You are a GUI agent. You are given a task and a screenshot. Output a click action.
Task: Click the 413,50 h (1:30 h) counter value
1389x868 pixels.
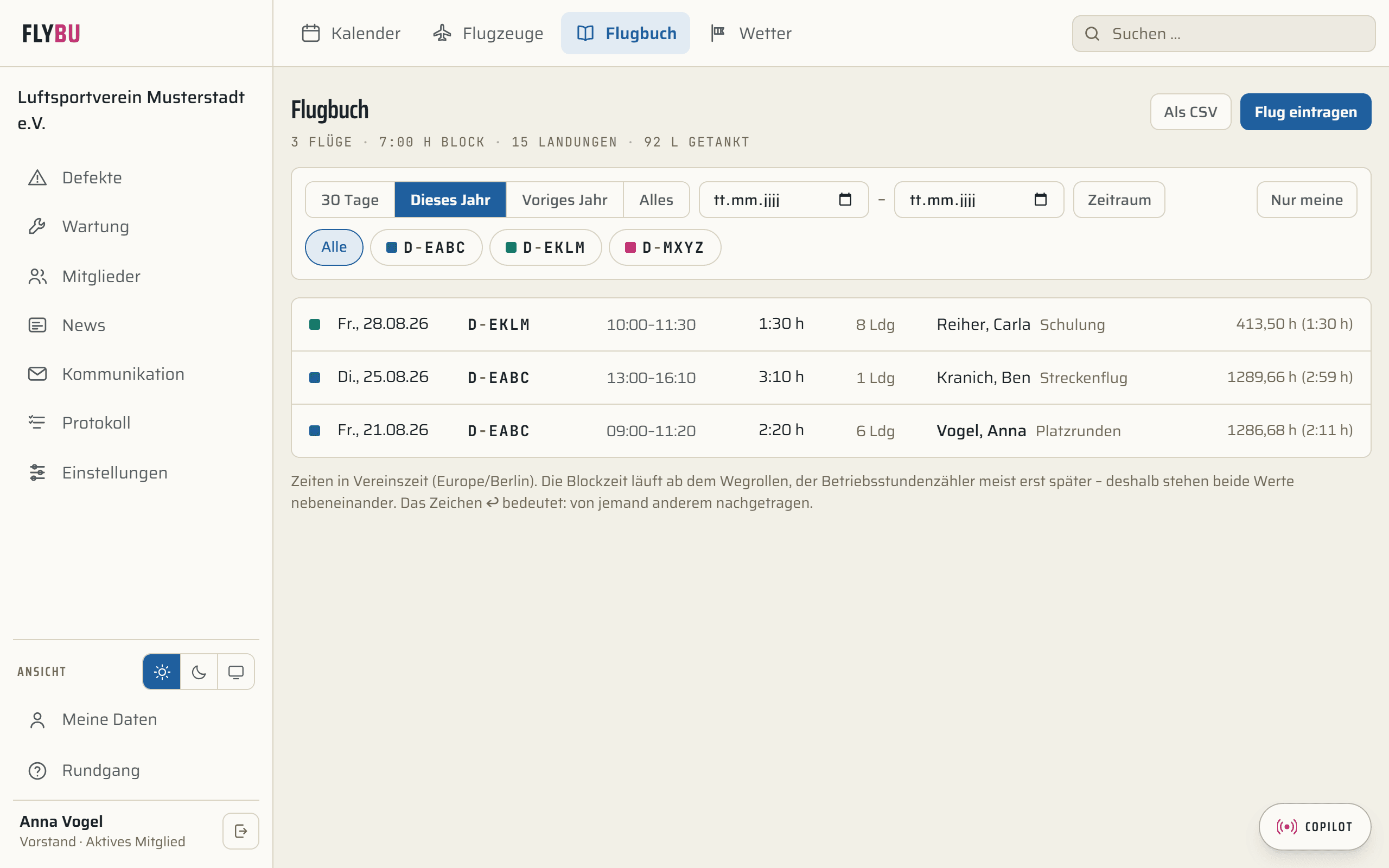tap(1294, 324)
